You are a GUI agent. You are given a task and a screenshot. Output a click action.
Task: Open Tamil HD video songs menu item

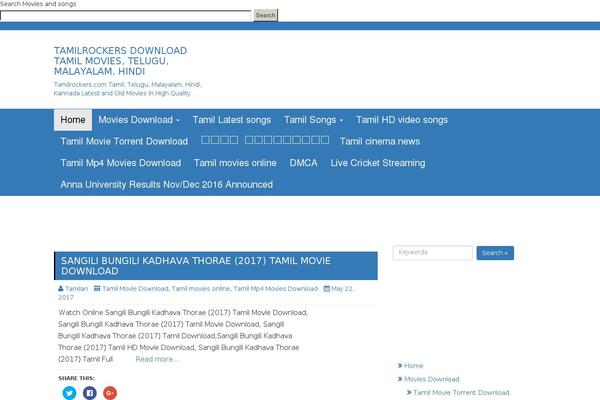pos(402,120)
